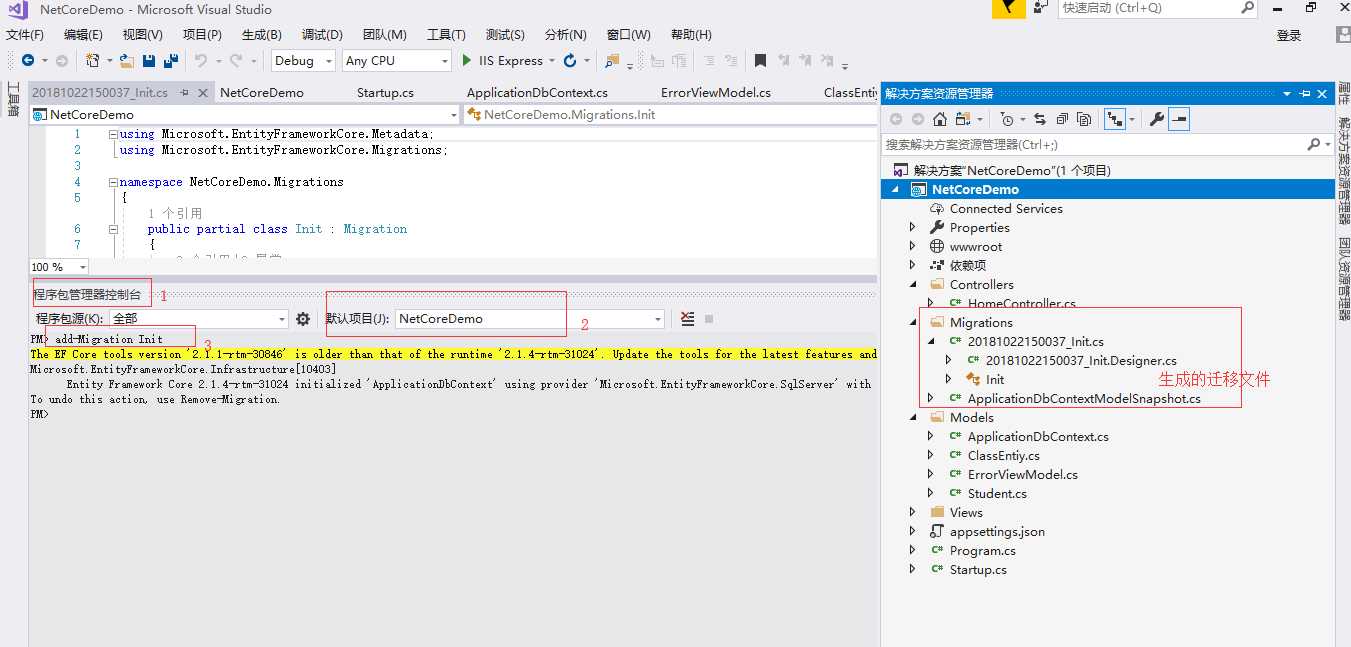Click the Show All Files icon

pyautogui.click(x=1085, y=120)
